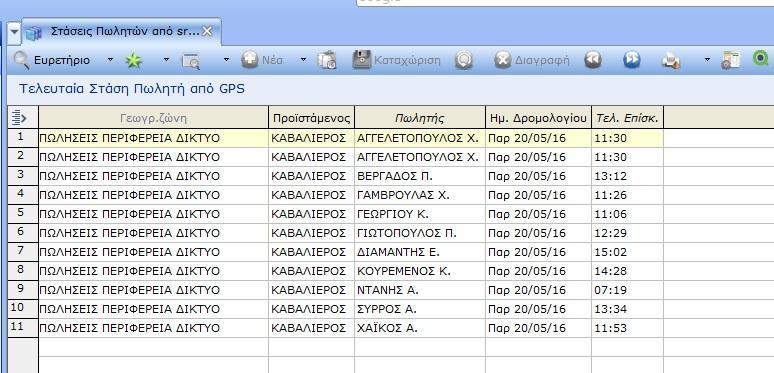Image resolution: width=774 pixels, height=373 pixels.
Task: Click the 13:12 last visit time cell
Action: point(627,176)
